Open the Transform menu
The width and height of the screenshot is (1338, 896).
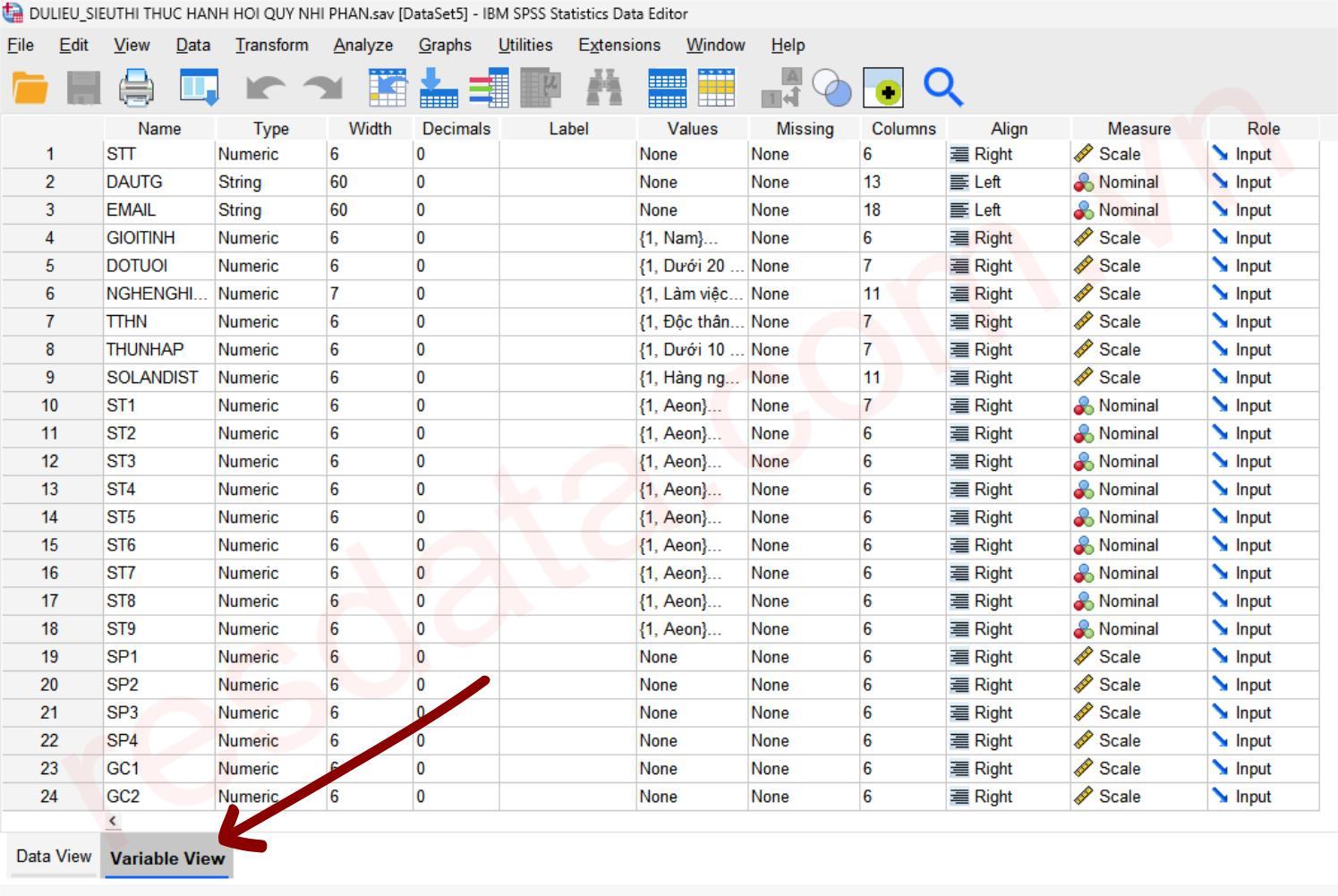(x=271, y=45)
